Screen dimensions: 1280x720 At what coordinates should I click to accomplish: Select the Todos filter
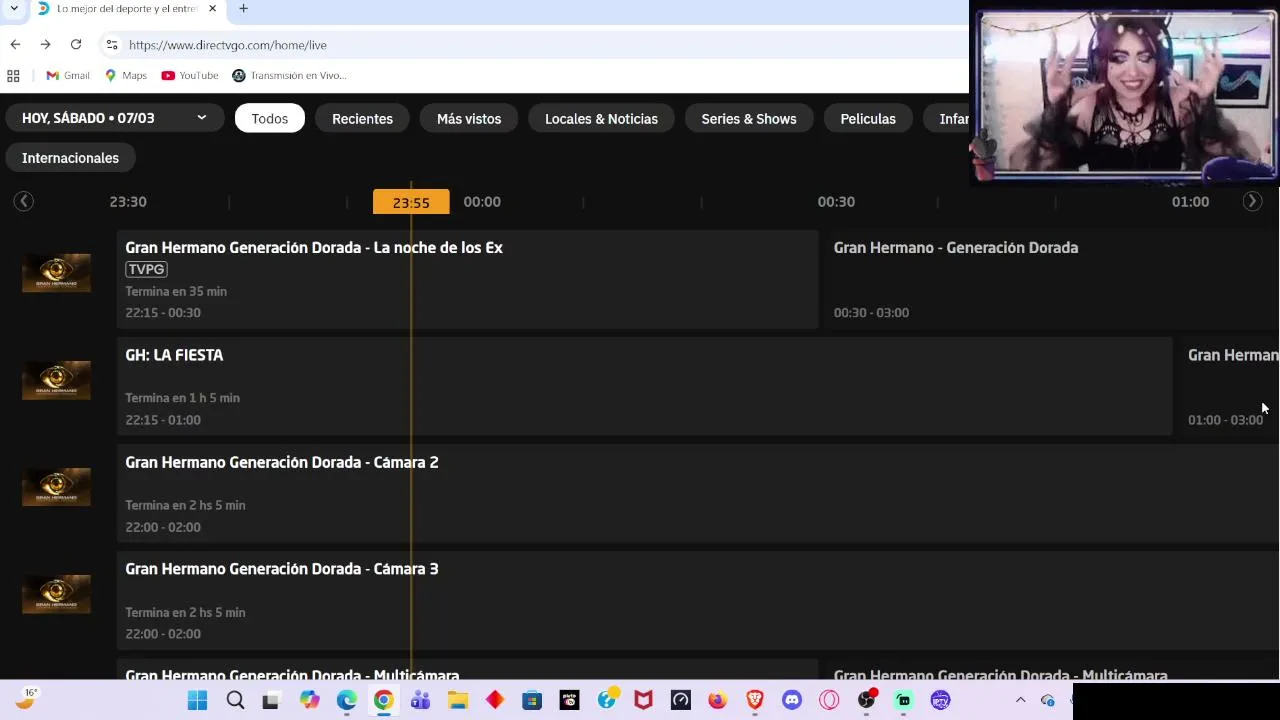coord(269,118)
